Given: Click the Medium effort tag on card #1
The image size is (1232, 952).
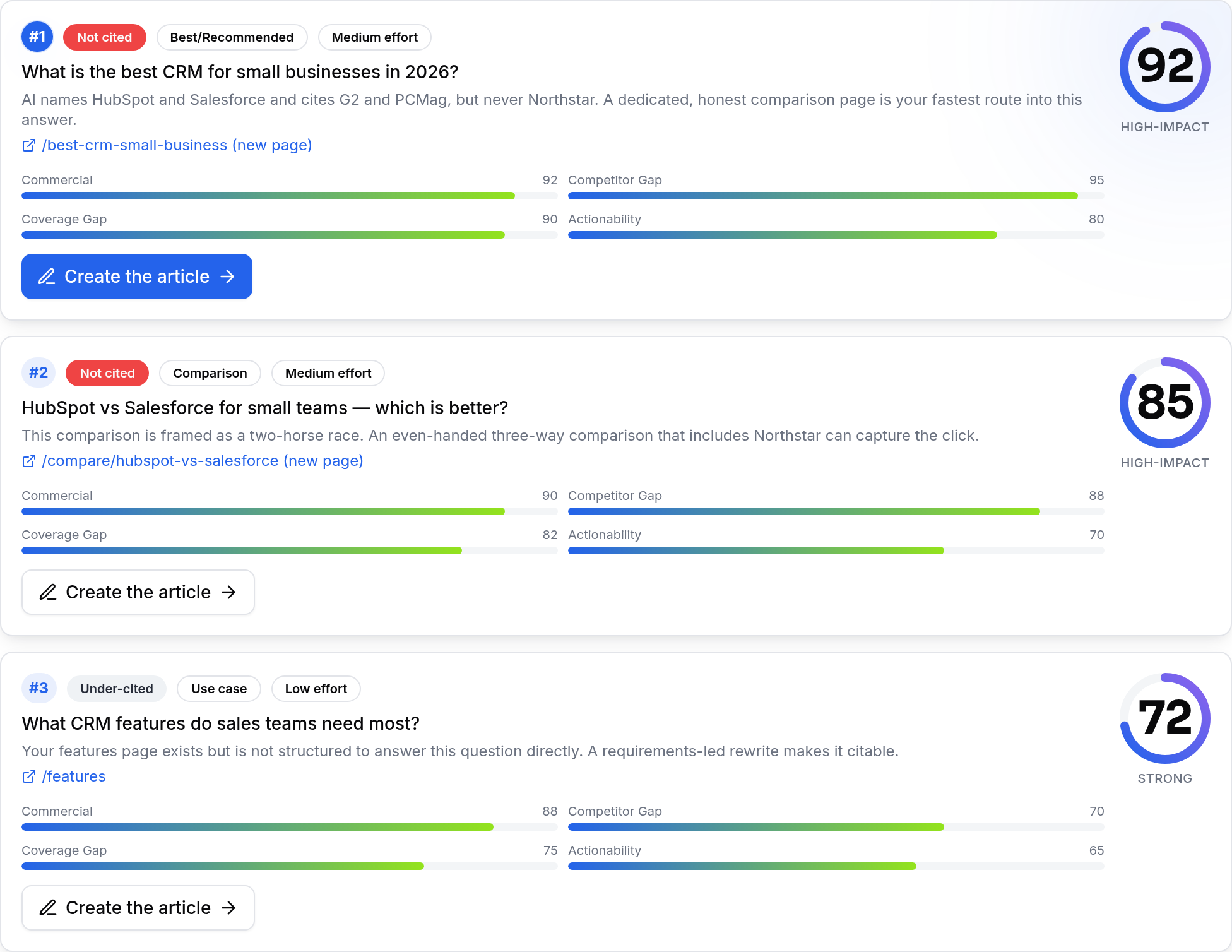Looking at the screenshot, I should [x=375, y=37].
